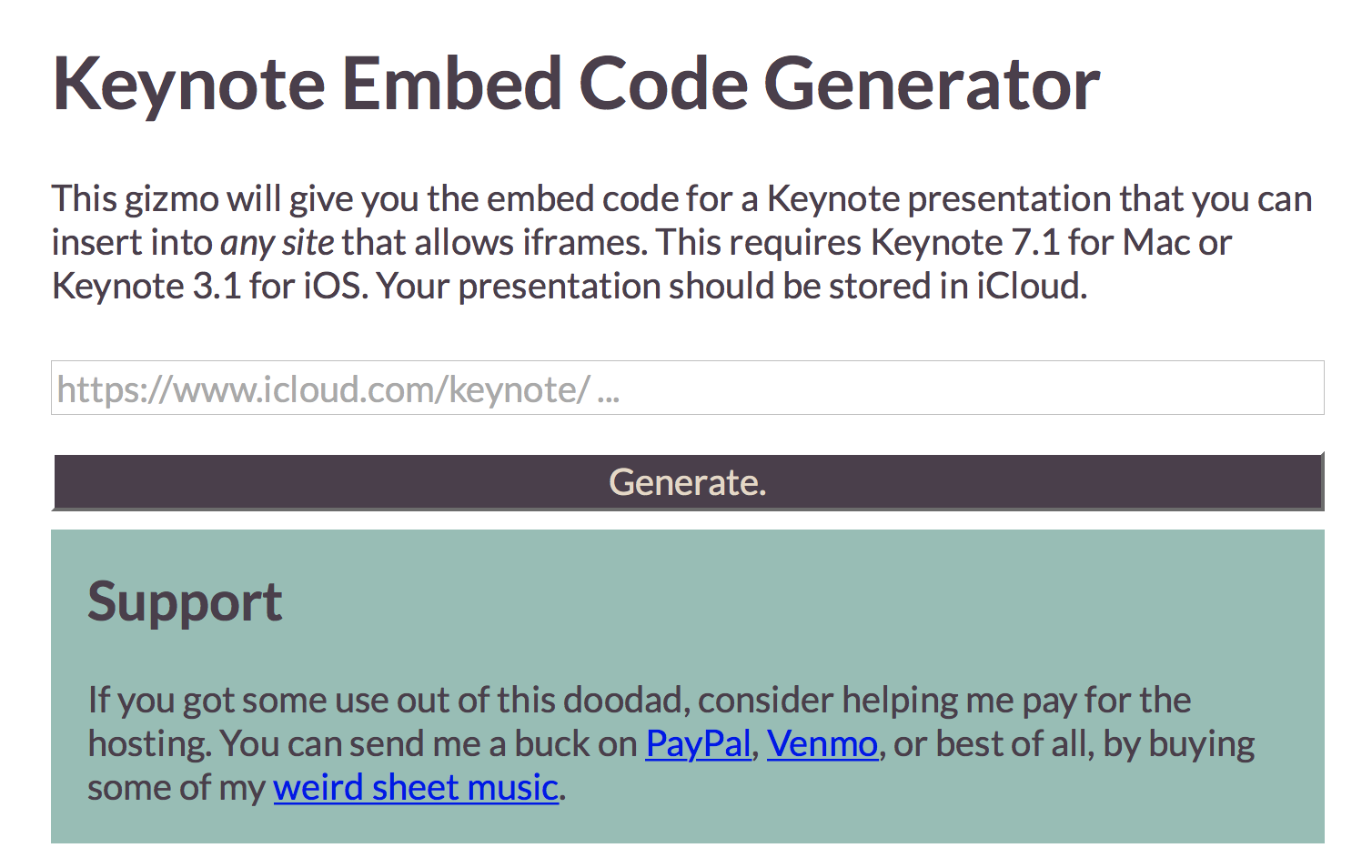Click the "Keynote 3.1 for iOS" text
This screenshot has height=868, width=1372.
click(207, 287)
